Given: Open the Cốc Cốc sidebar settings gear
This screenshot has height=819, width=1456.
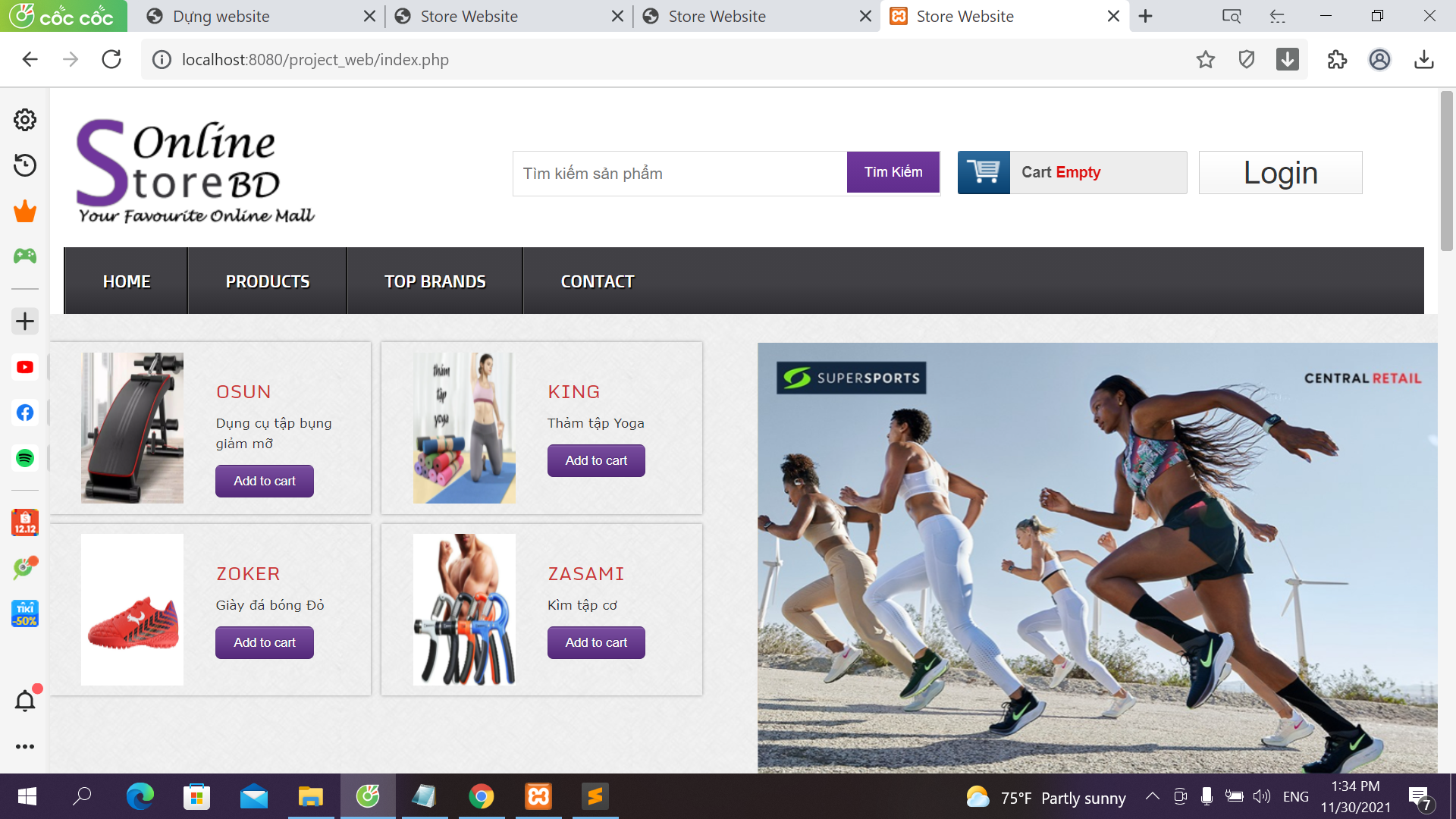Looking at the screenshot, I should pos(25,120).
